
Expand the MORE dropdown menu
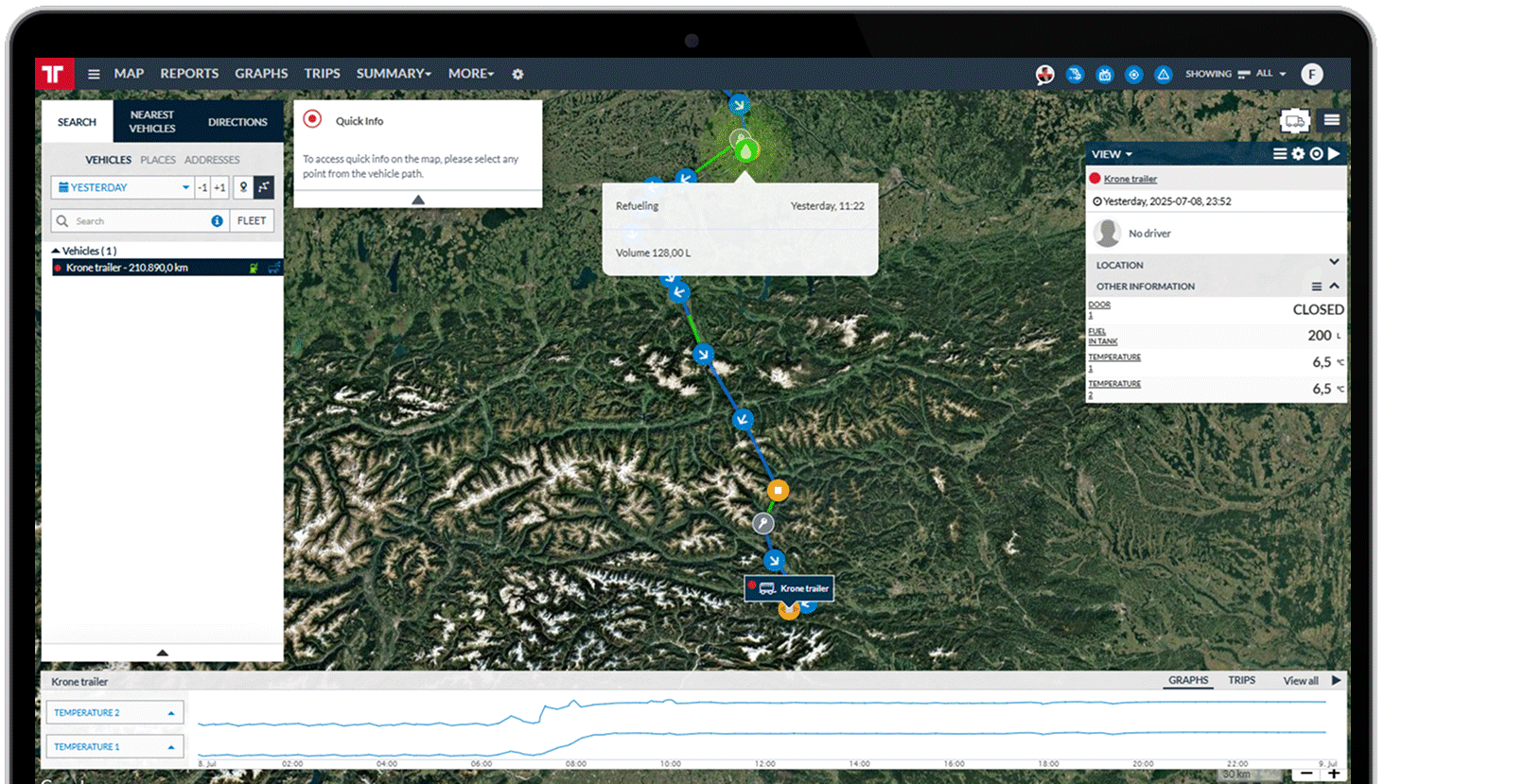tap(471, 73)
